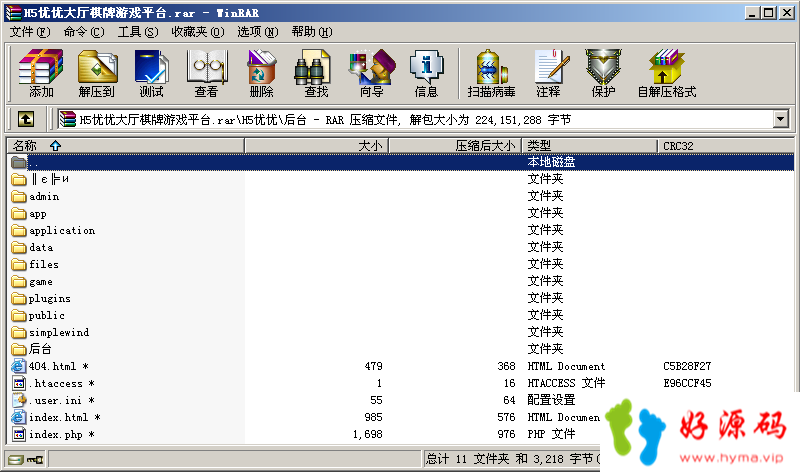Click Scan Virus (扫描病毒) icon
Viewport: 800px width, 472px height.
[491, 66]
